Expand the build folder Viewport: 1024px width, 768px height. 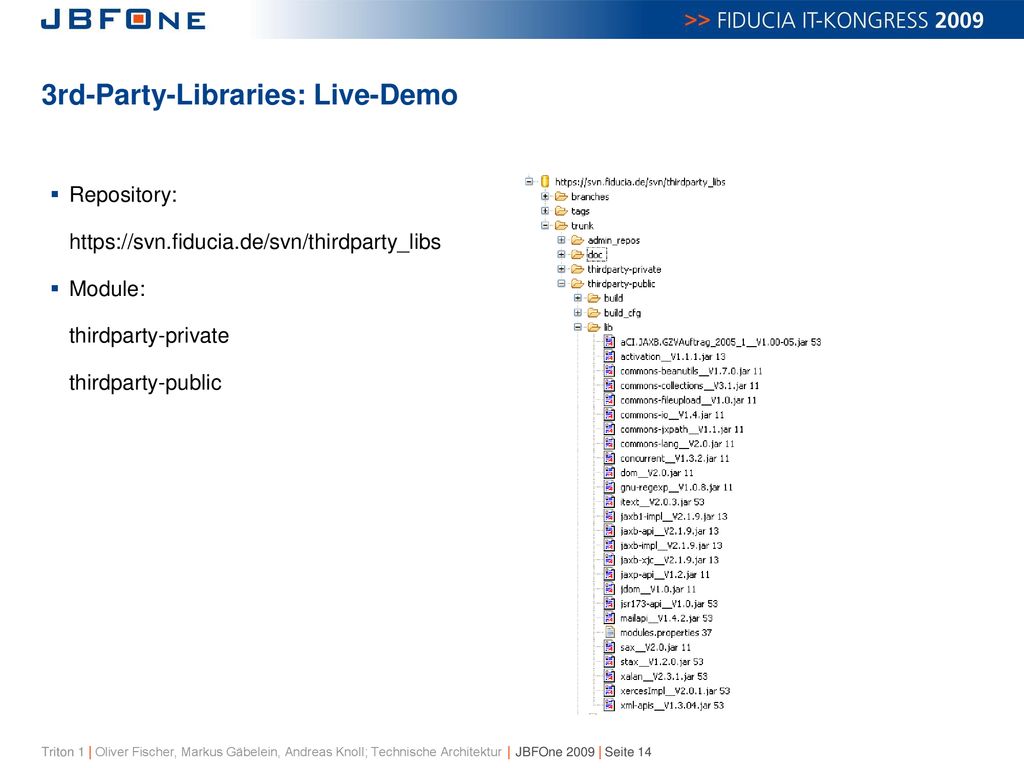(x=578, y=298)
